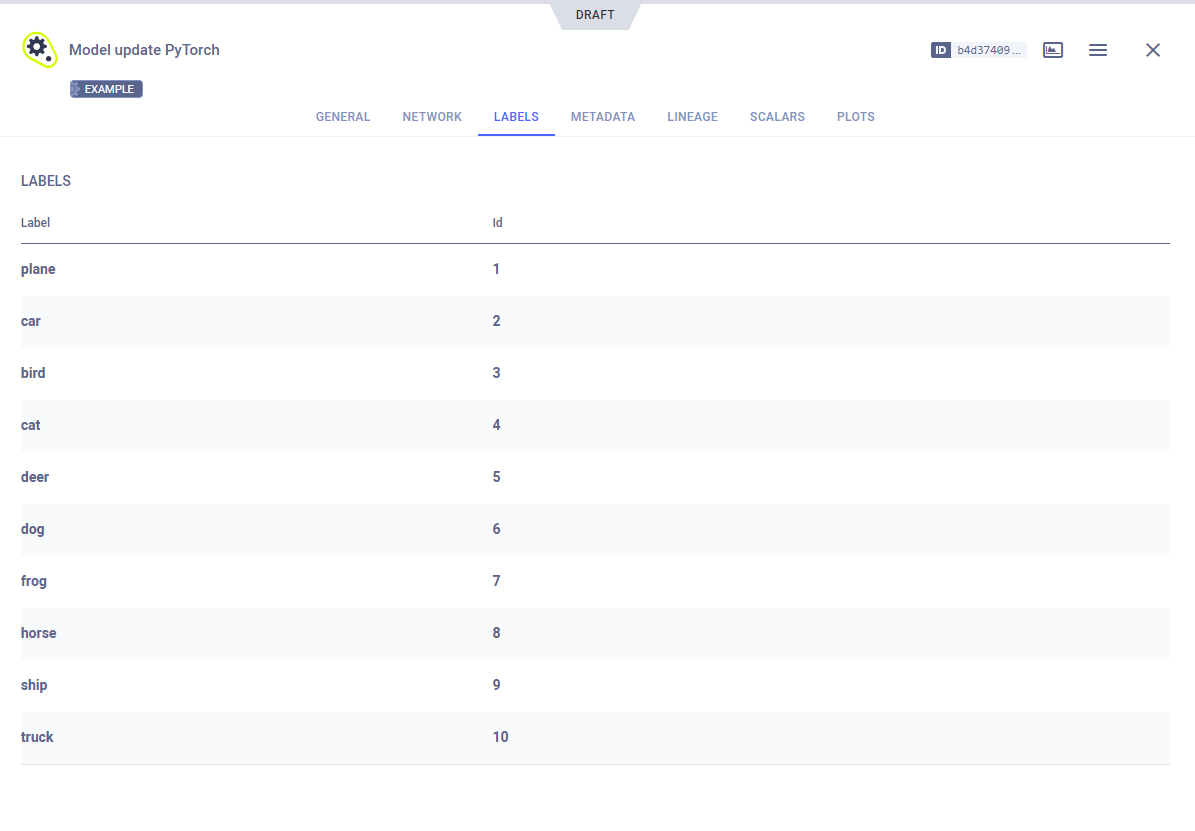
Task: Open the LINEAGE tab
Action: point(692,117)
